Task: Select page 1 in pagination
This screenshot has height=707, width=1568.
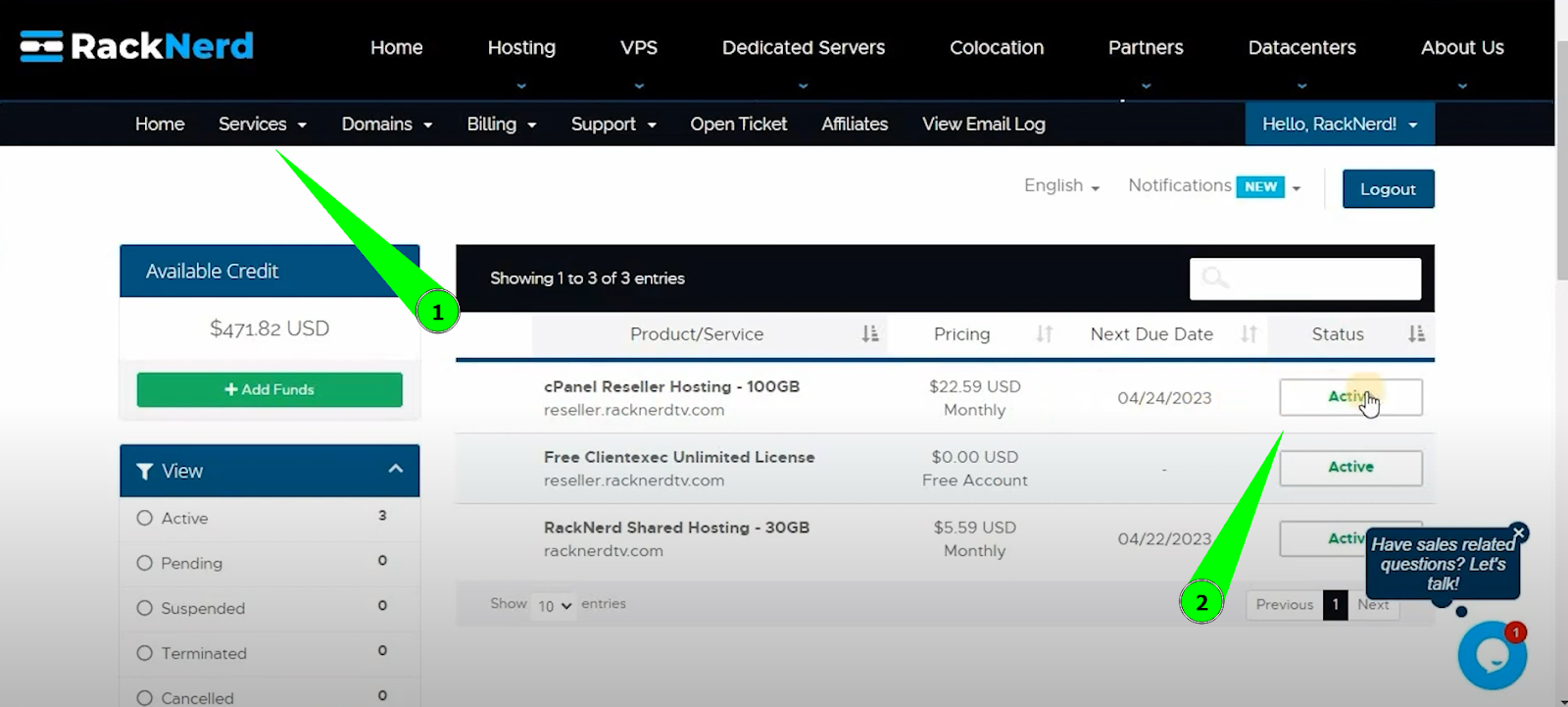Action: point(1335,605)
